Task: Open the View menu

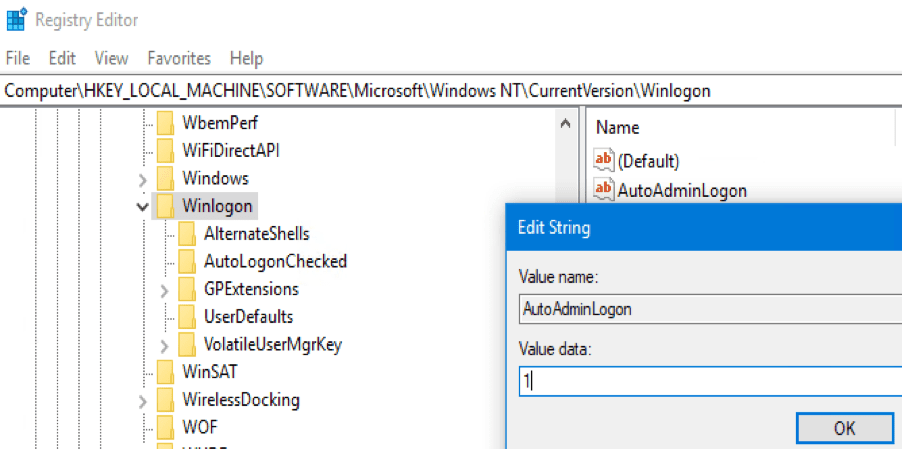Action: click(112, 58)
